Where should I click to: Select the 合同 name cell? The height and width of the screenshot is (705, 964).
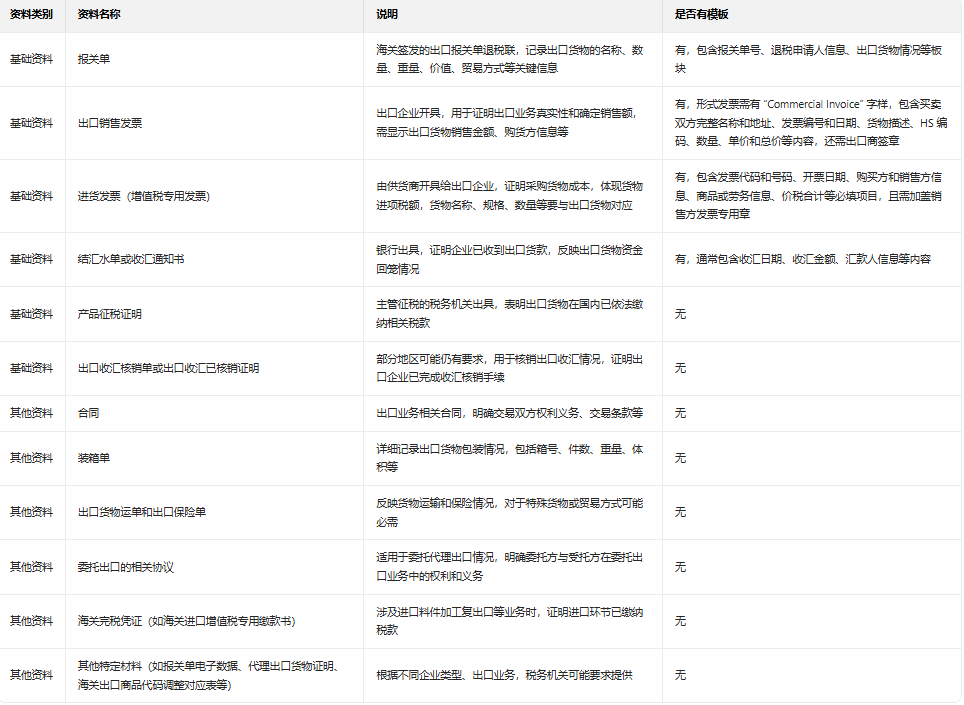click(x=89, y=413)
